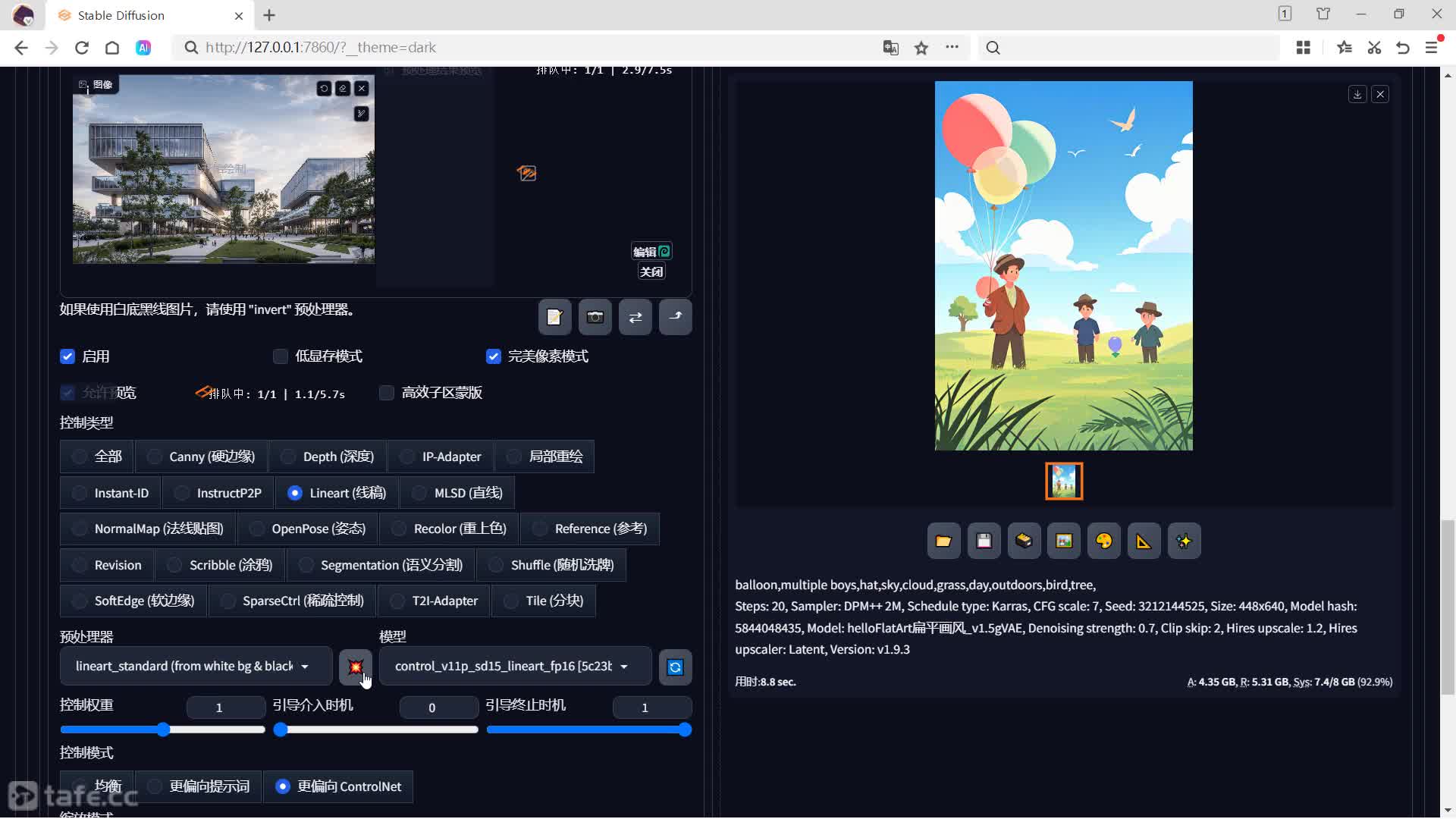The width and height of the screenshot is (1456, 819).
Task: Bookmark this page with star icon
Action: (921, 48)
